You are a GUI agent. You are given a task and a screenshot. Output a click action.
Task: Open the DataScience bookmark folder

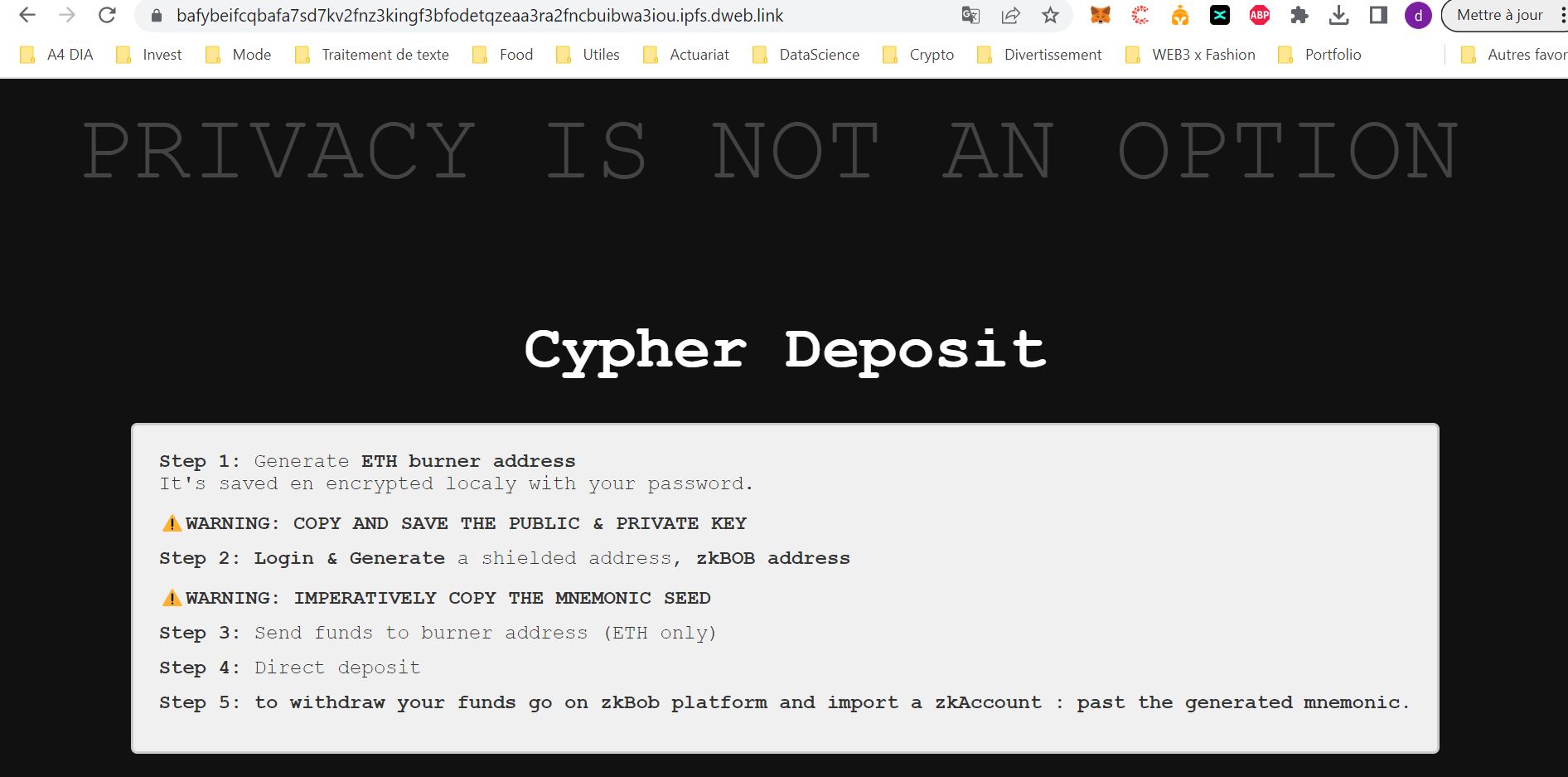point(806,55)
